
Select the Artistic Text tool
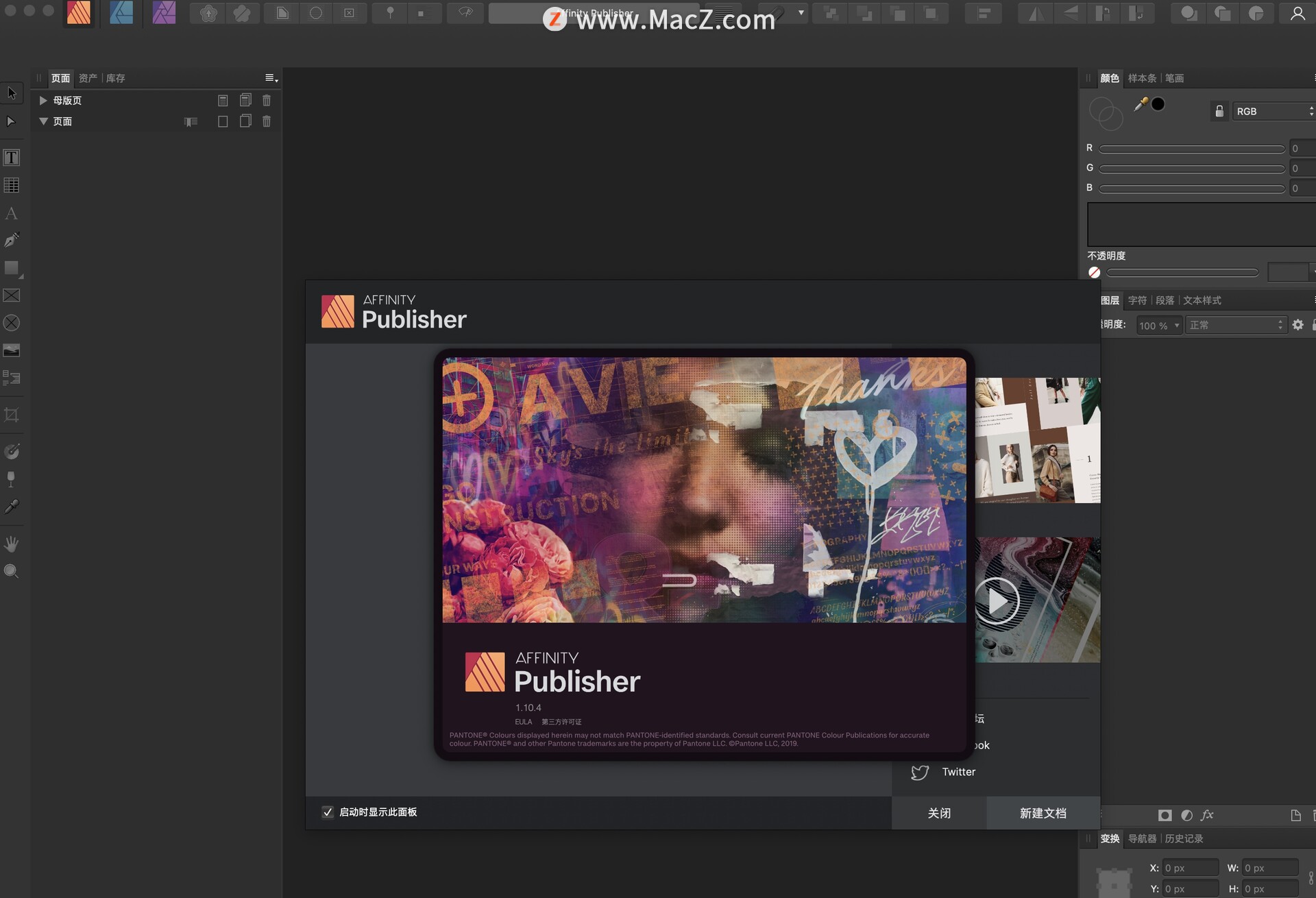point(12,213)
